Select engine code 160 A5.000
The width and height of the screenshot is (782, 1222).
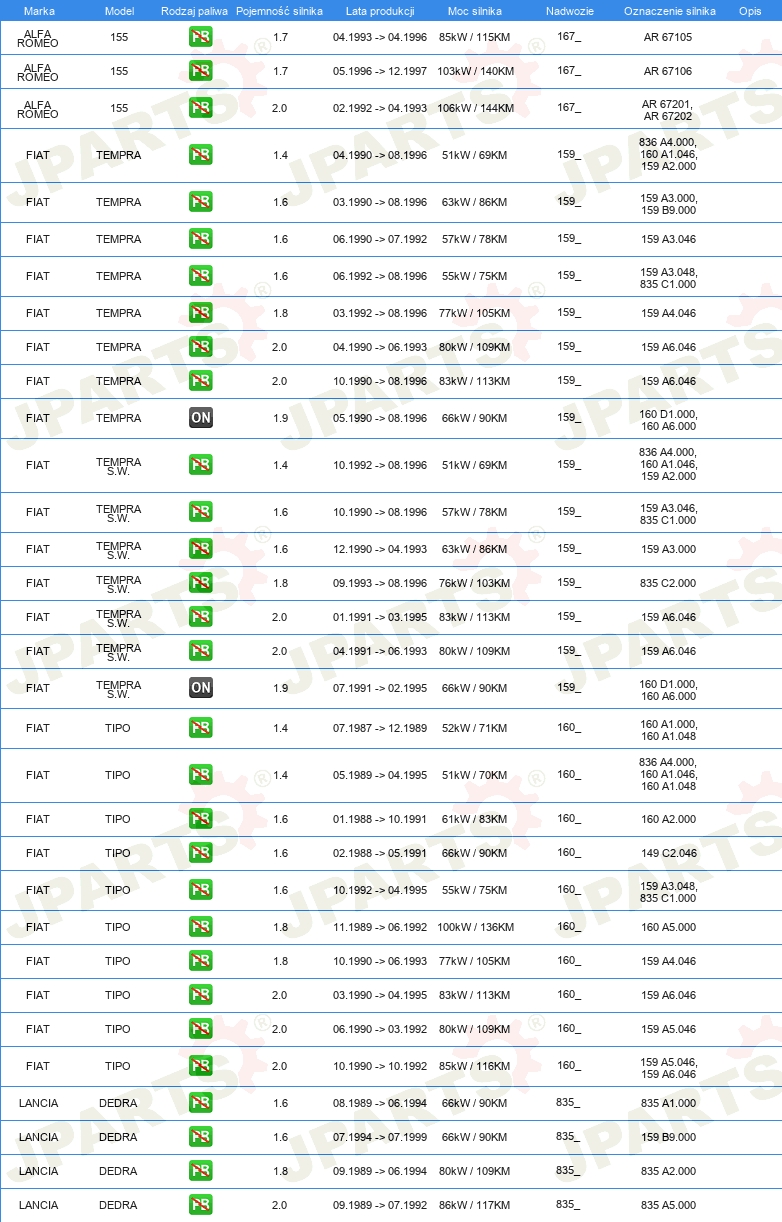tap(669, 927)
